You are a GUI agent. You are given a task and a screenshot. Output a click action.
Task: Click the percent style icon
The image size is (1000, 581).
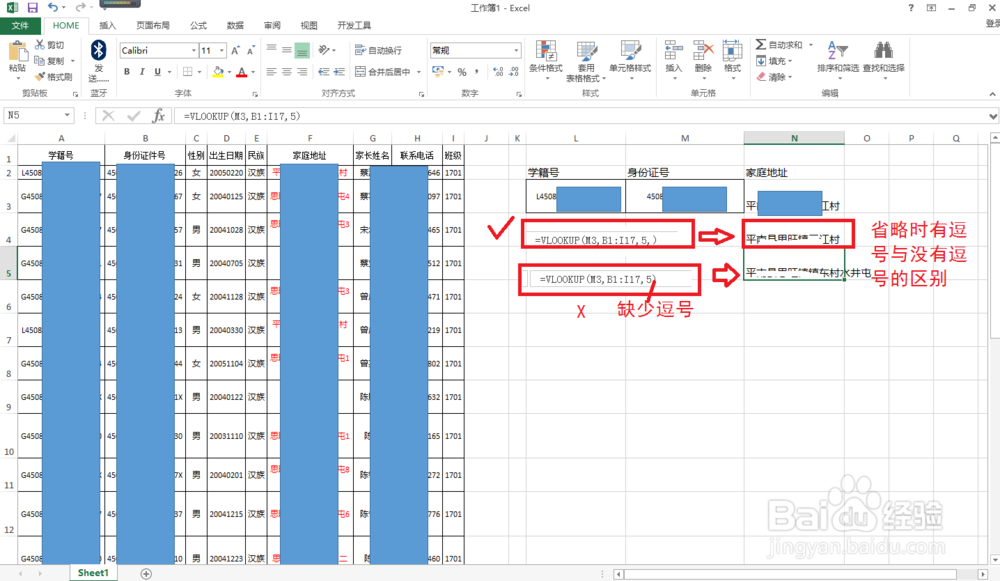point(462,71)
